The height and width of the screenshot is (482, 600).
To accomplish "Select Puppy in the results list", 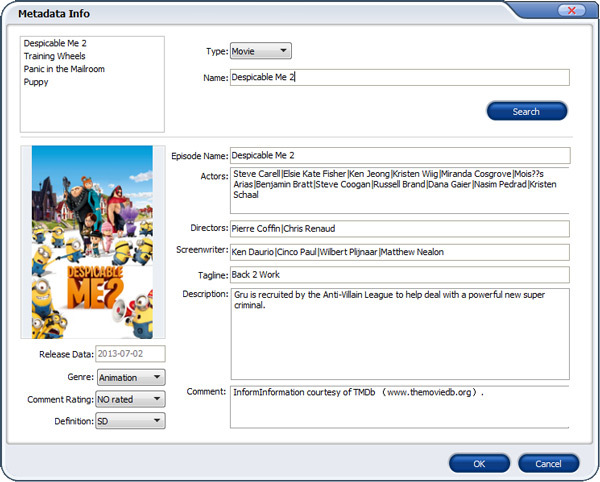I will pos(36,82).
